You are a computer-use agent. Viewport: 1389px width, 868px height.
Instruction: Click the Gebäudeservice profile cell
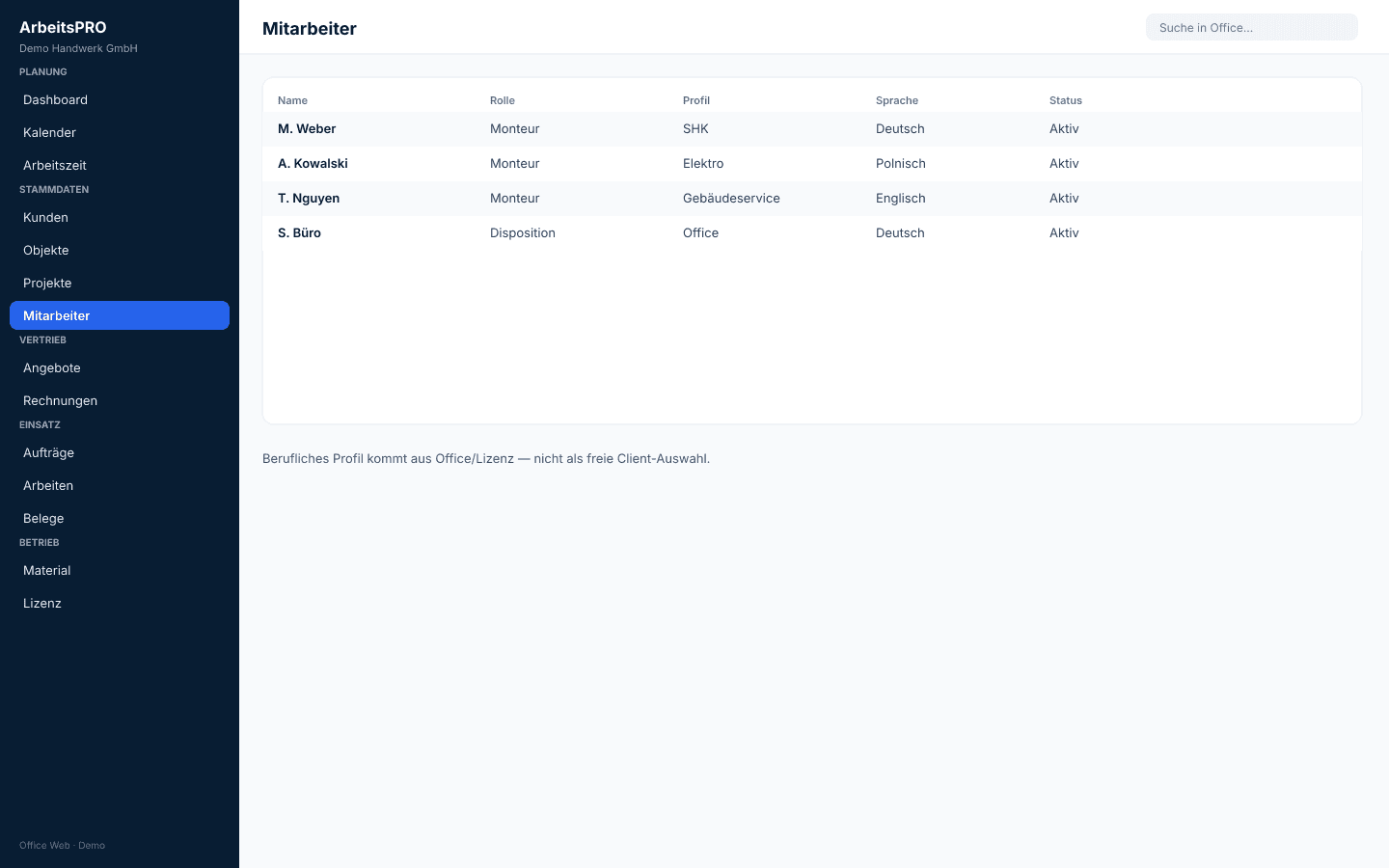pos(731,198)
